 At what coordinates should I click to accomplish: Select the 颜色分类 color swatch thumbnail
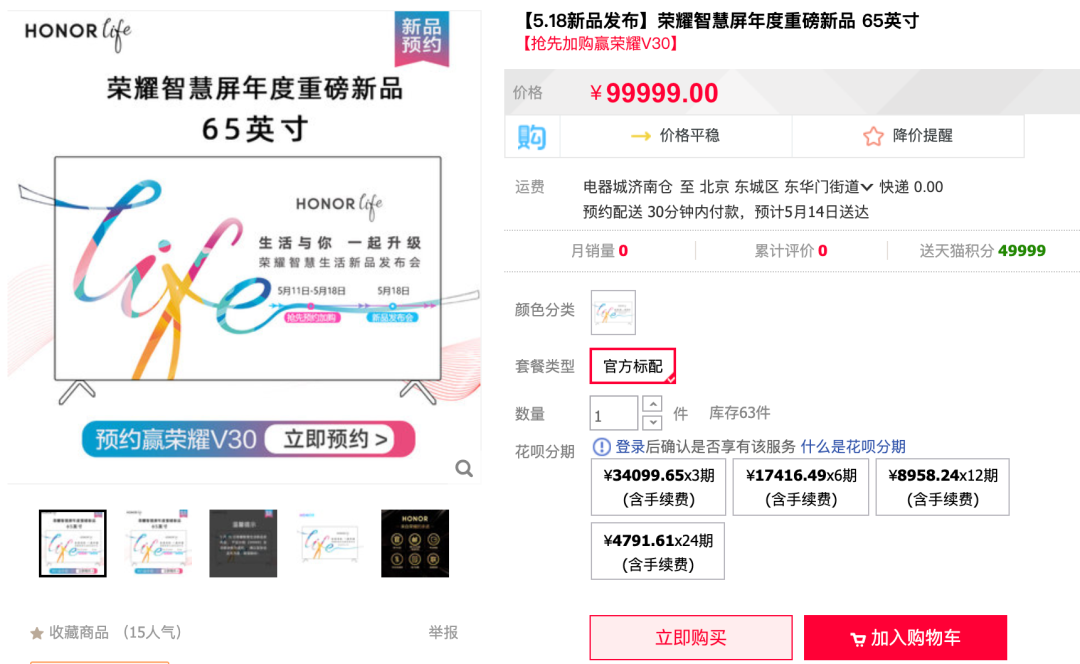click(613, 313)
